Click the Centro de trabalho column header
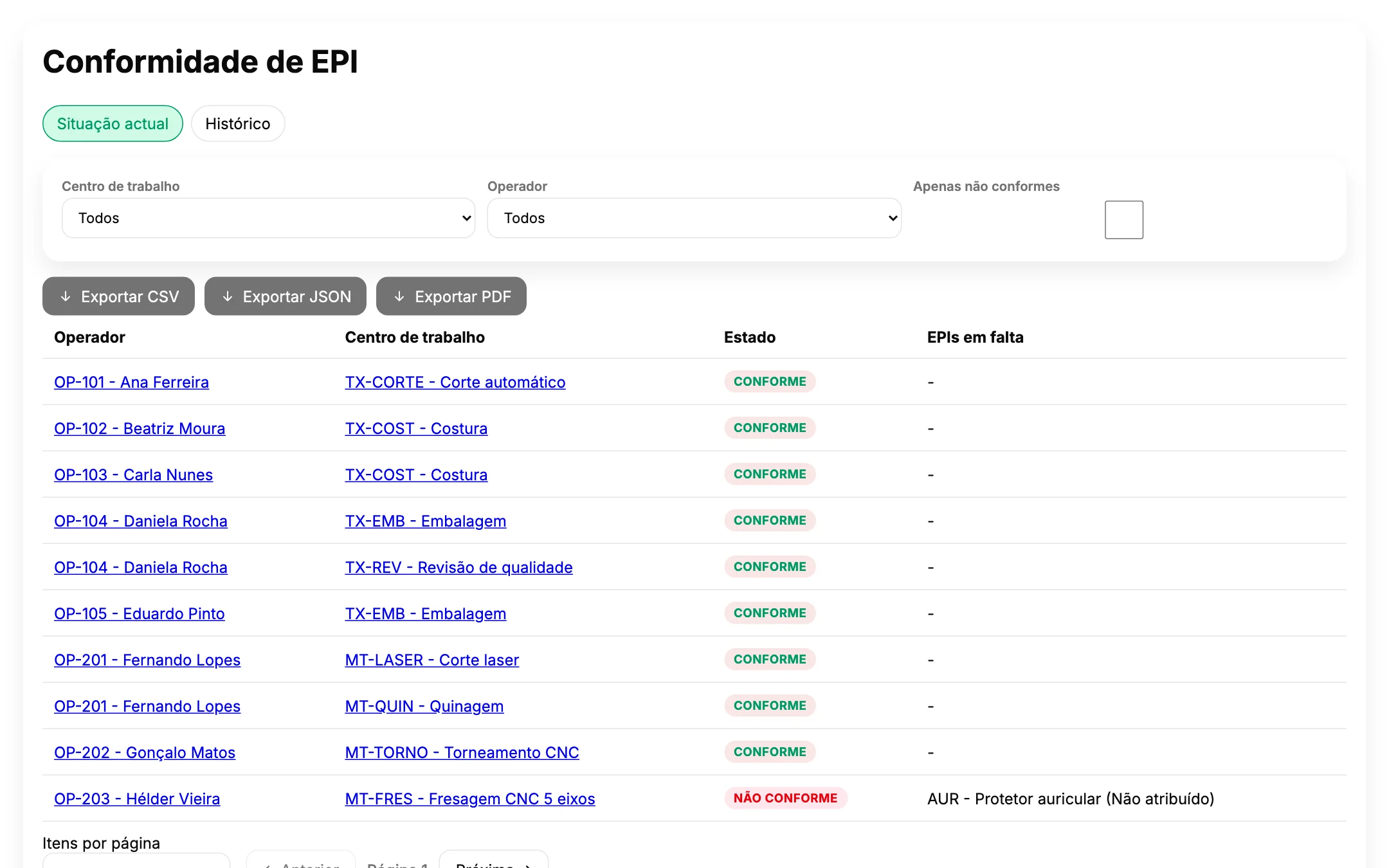 click(x=415, y=337)
